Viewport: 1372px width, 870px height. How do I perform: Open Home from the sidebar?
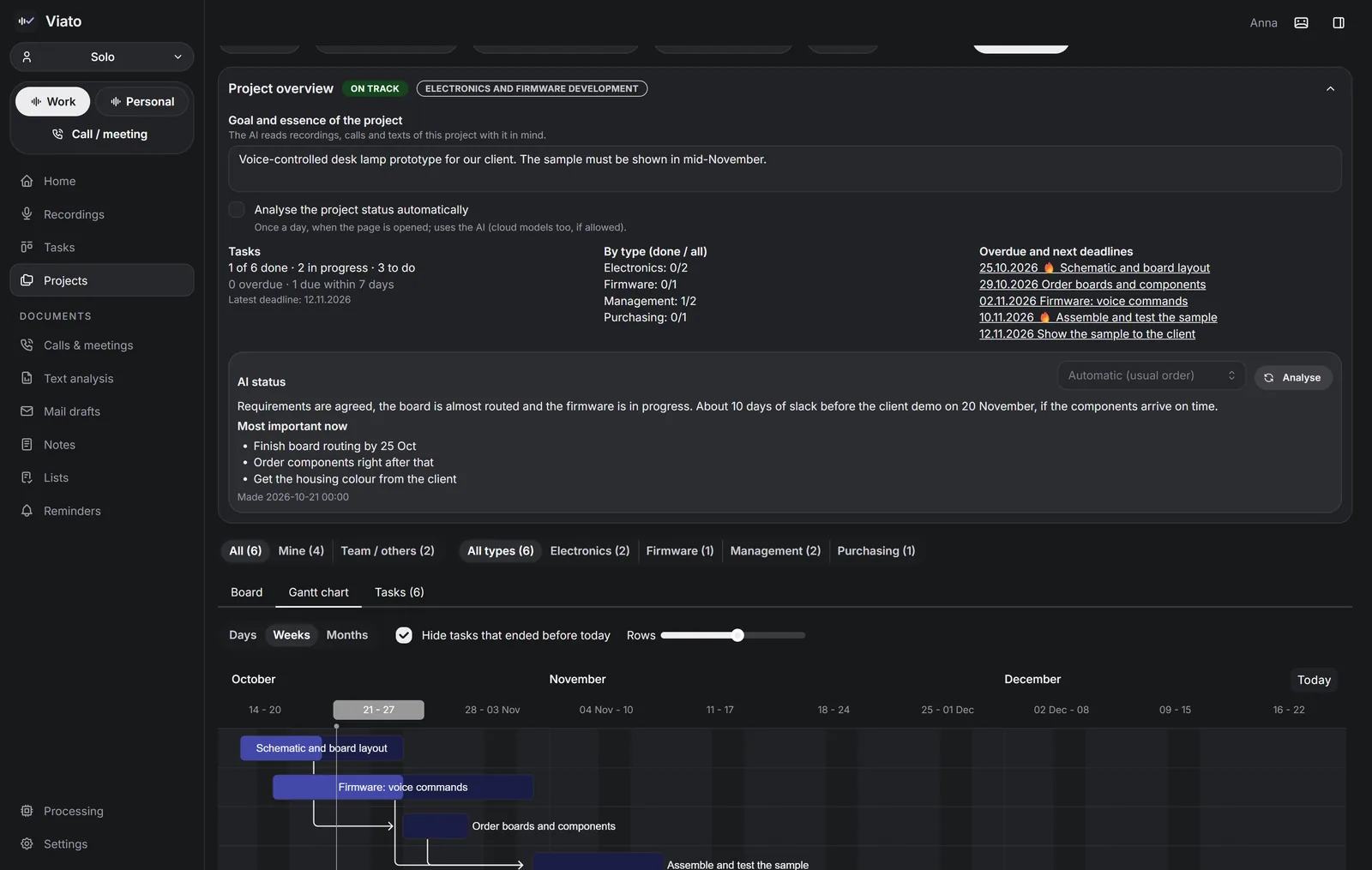[102, 181]
